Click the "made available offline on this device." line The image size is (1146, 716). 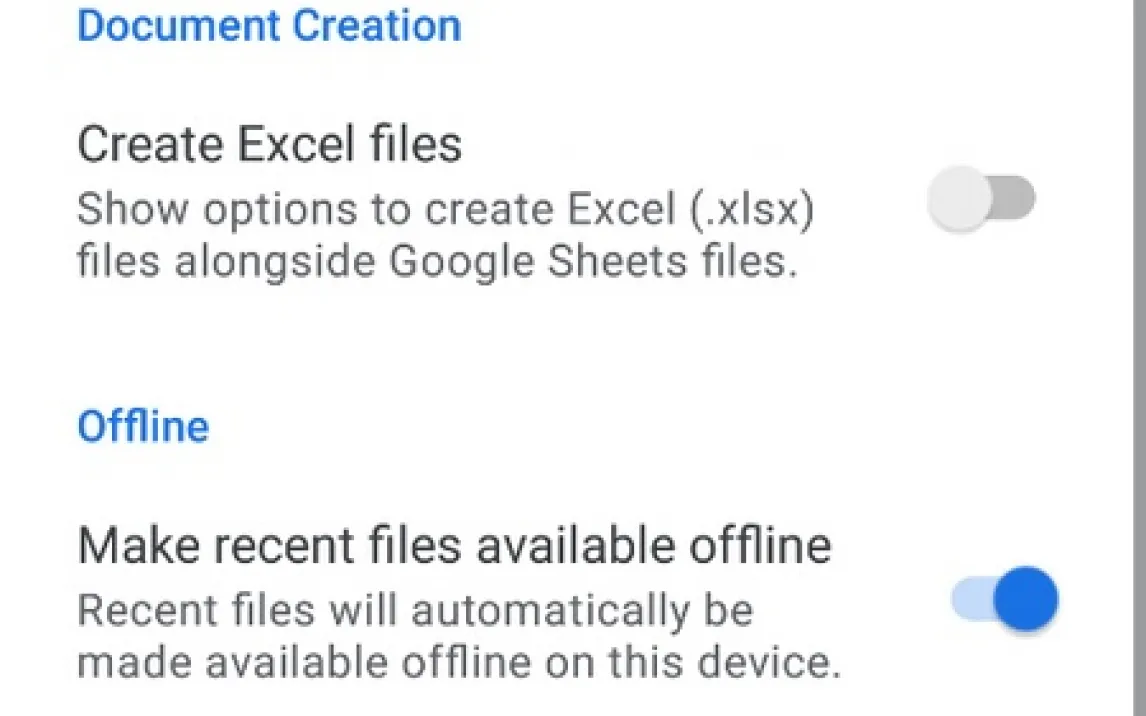[x=457, y=663]
